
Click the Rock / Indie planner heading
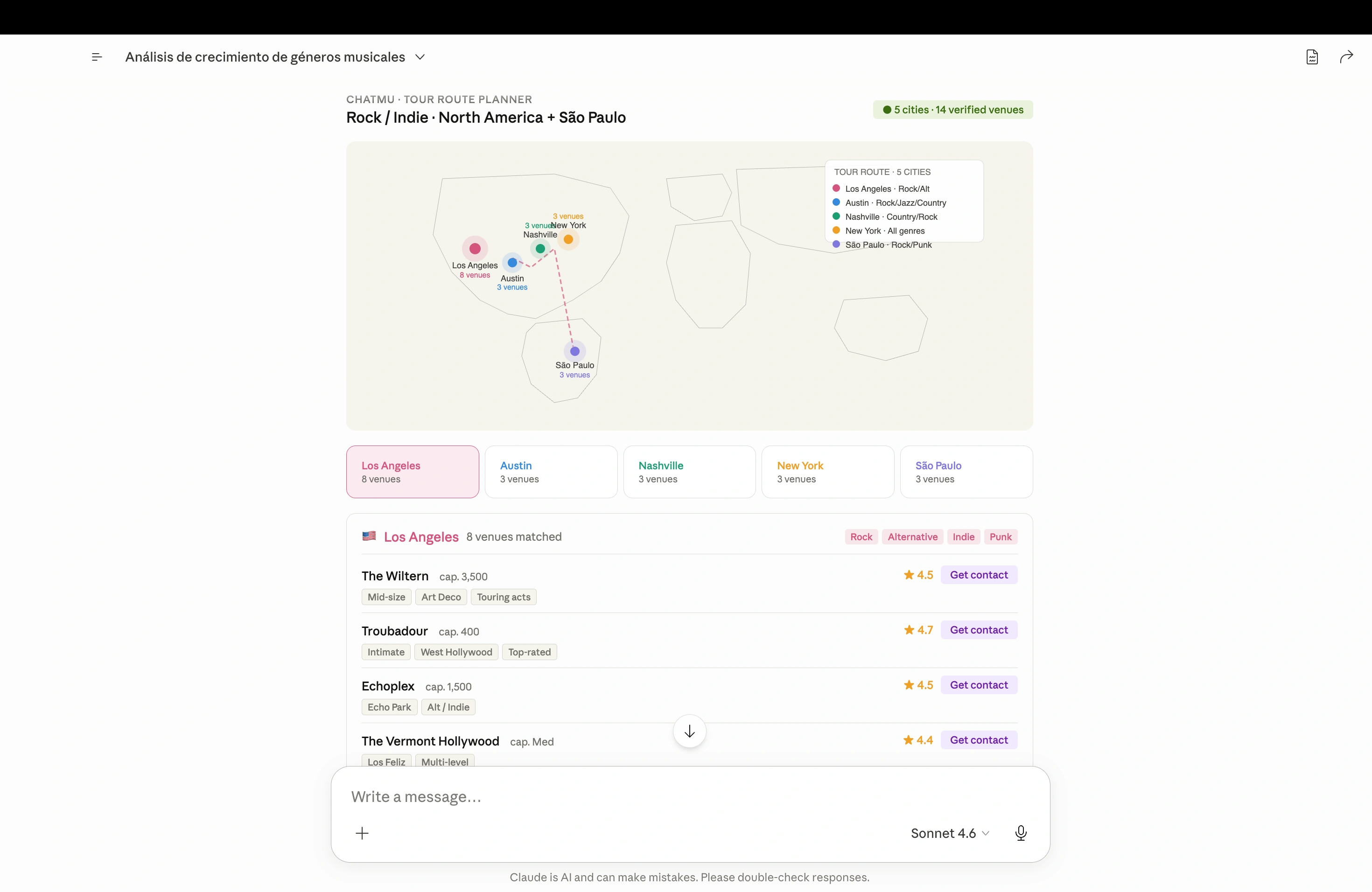pos(485,118)
